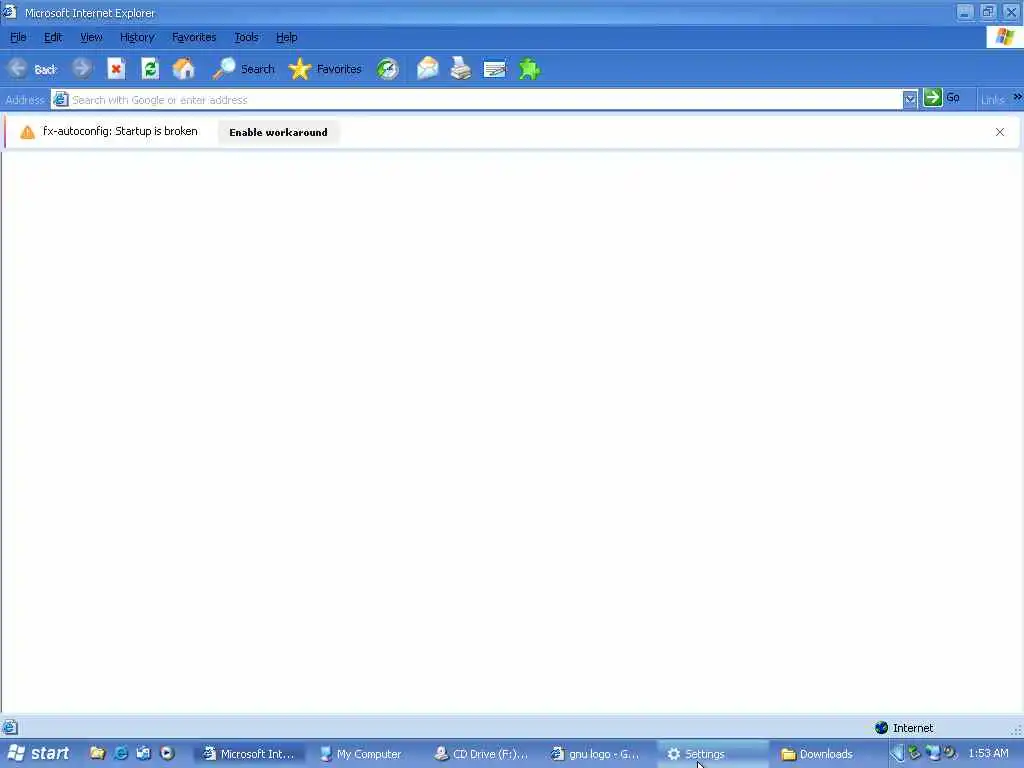Launch Internet Explorer from quick launch
Image resolution: width=1024 pixels, height=768 pixels.
[x=121, y=754]
